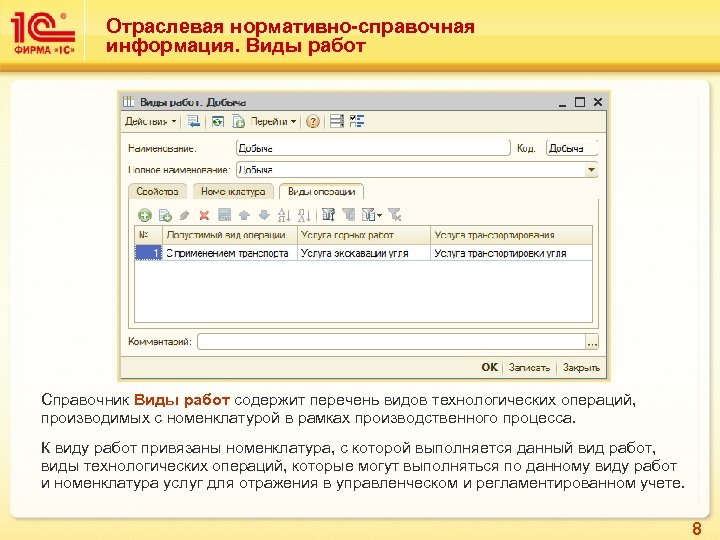Screen dimensions: 720x540
Task: Click the ellipsis button next to Комментарий
Action: [x=592, y=342]
